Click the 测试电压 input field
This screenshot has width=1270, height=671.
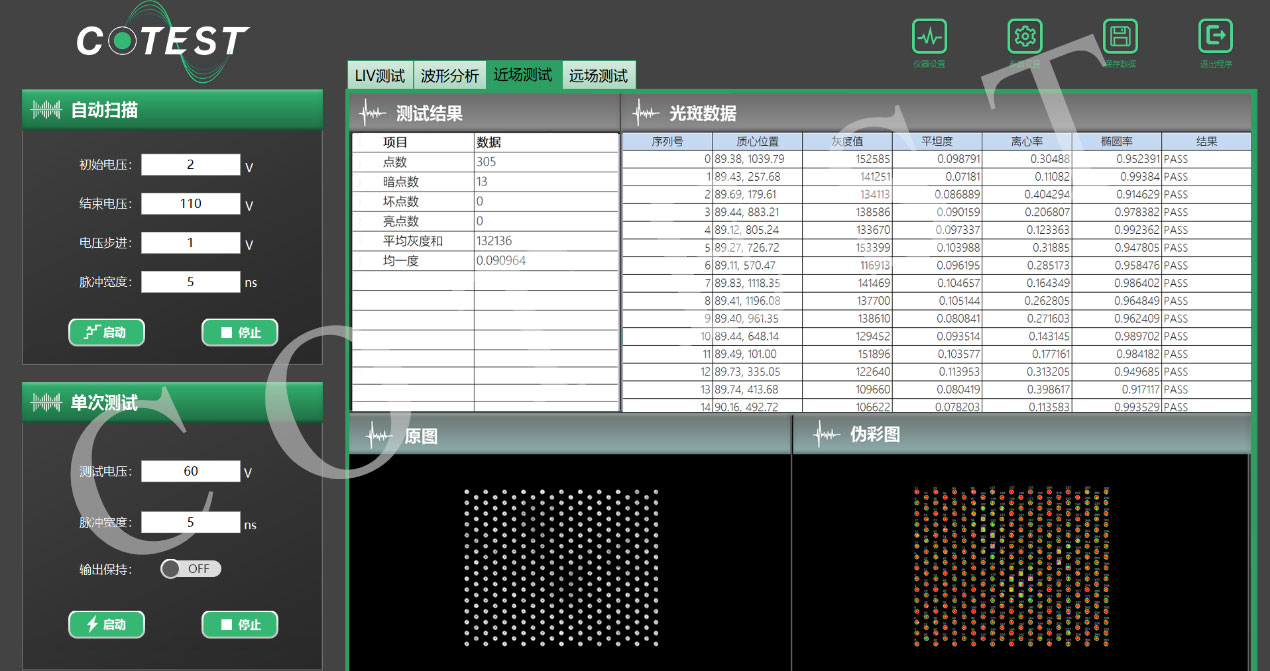(190, 471)
